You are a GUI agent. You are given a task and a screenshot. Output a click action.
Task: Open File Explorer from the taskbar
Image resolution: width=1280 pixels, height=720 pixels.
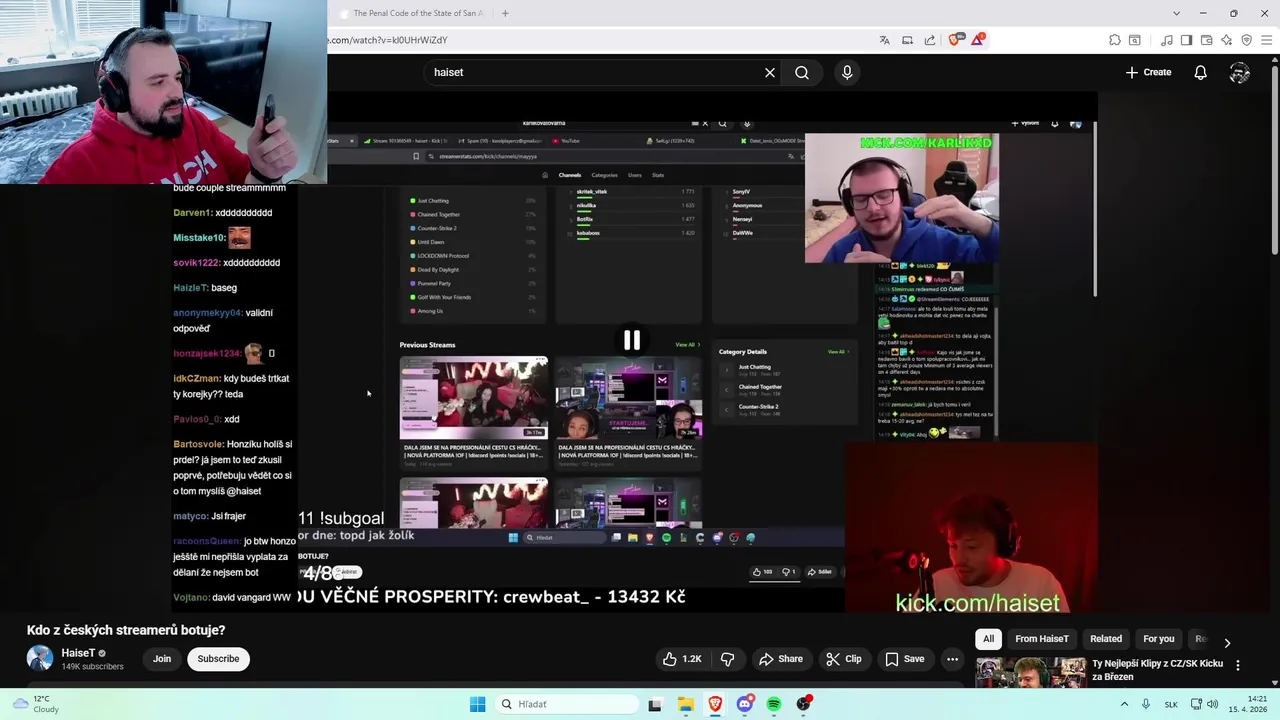[686, 704]
